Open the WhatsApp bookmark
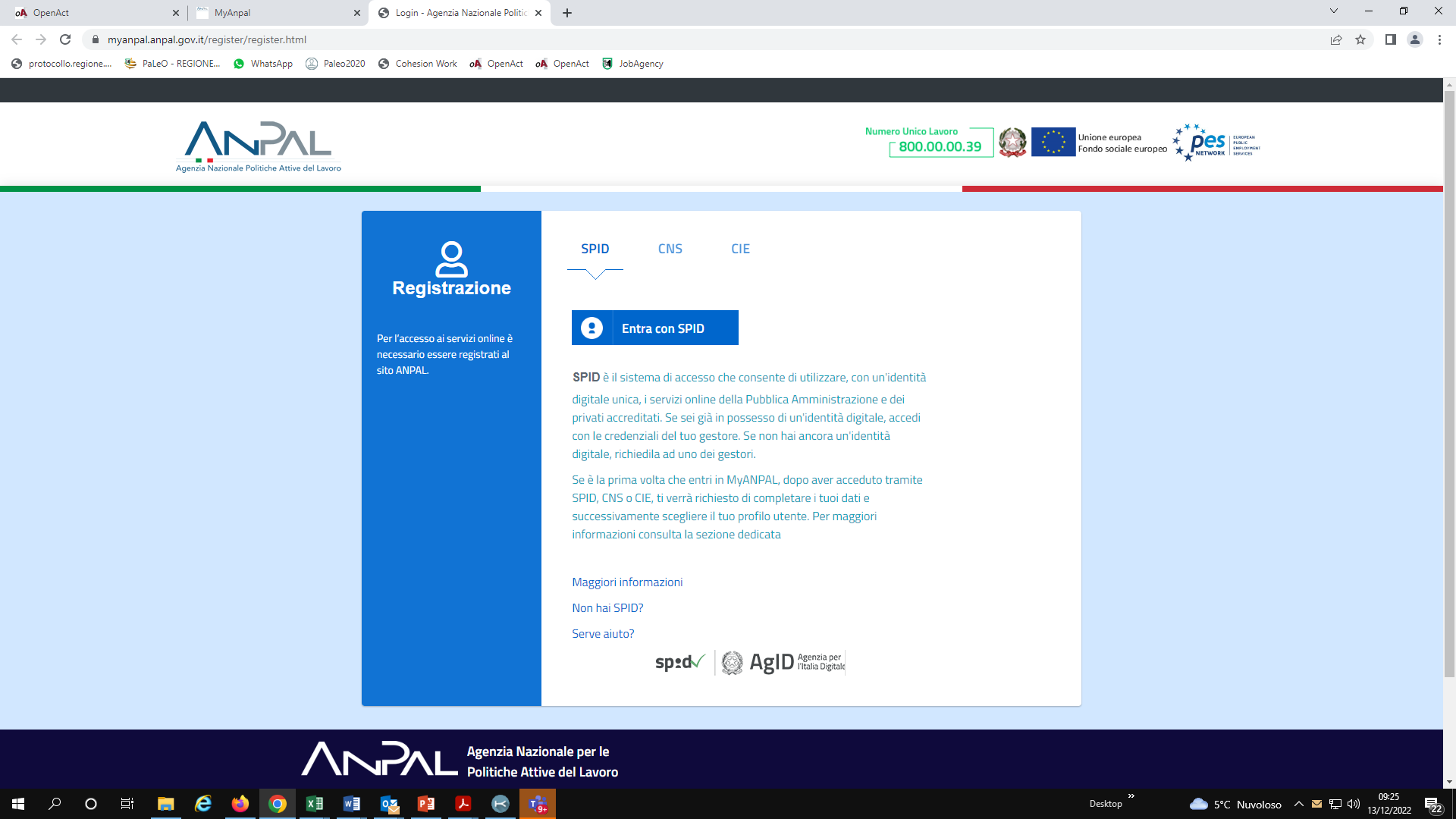Screen dimensions: 1456x819 click(263, 64)
